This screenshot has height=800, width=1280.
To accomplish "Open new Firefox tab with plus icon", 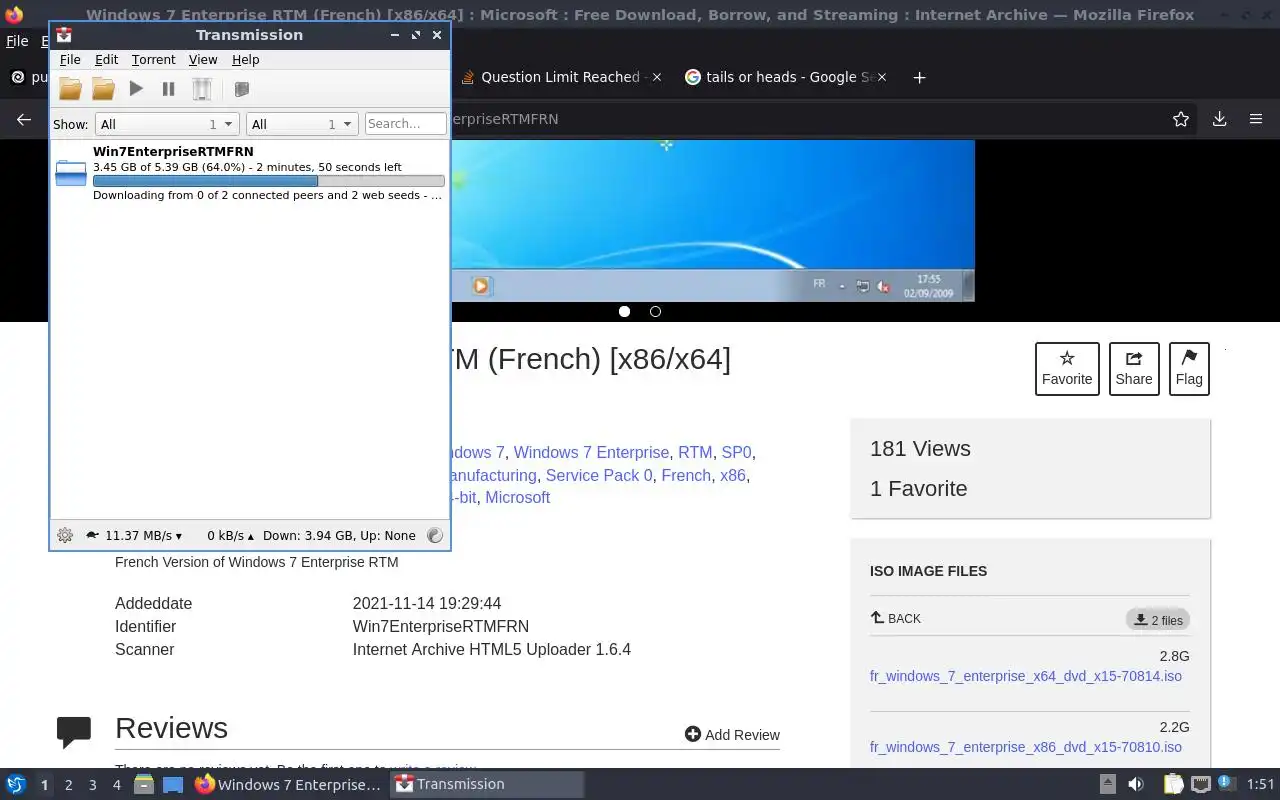I will 919,77.
